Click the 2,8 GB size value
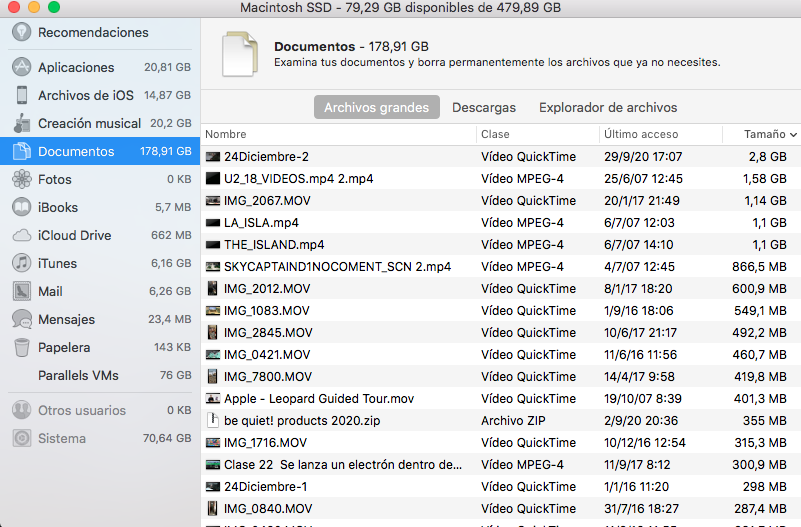 (768, 157)
